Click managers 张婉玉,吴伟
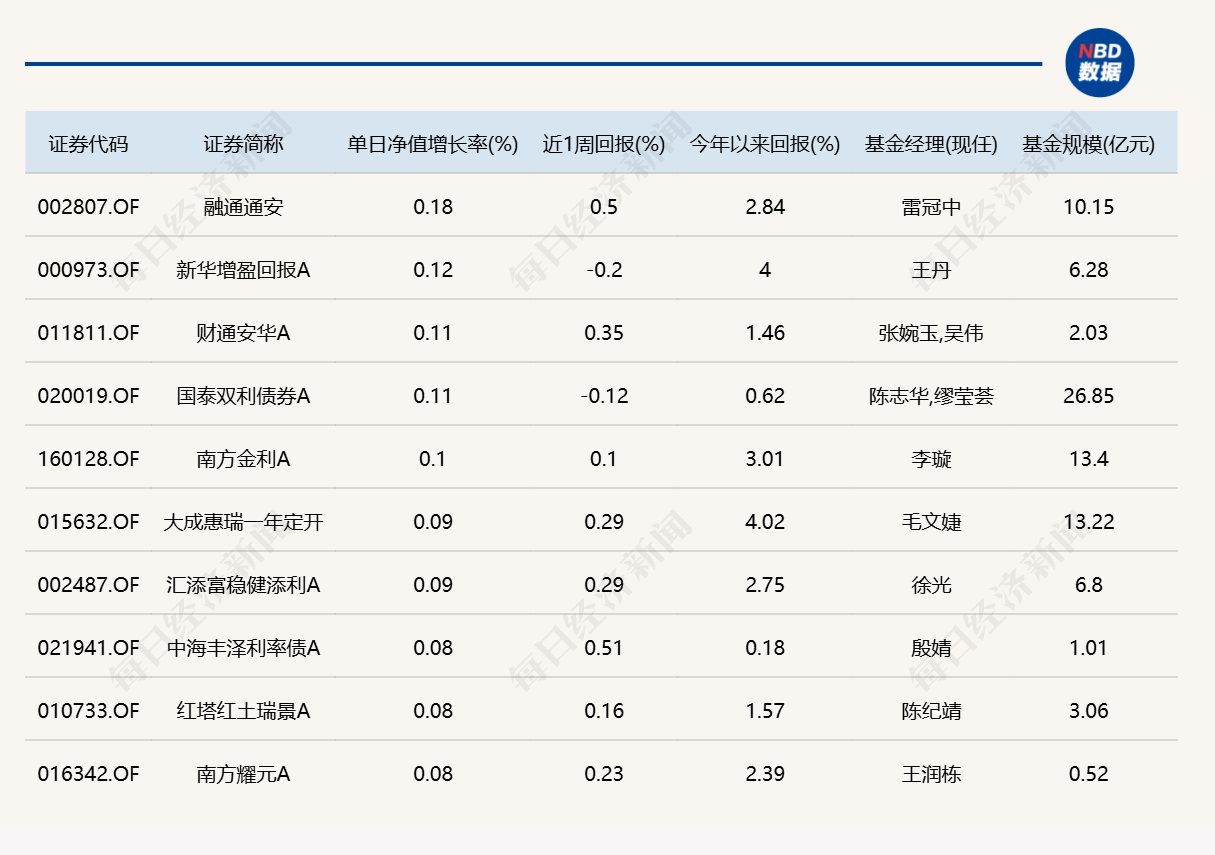 tap(931, 333)
